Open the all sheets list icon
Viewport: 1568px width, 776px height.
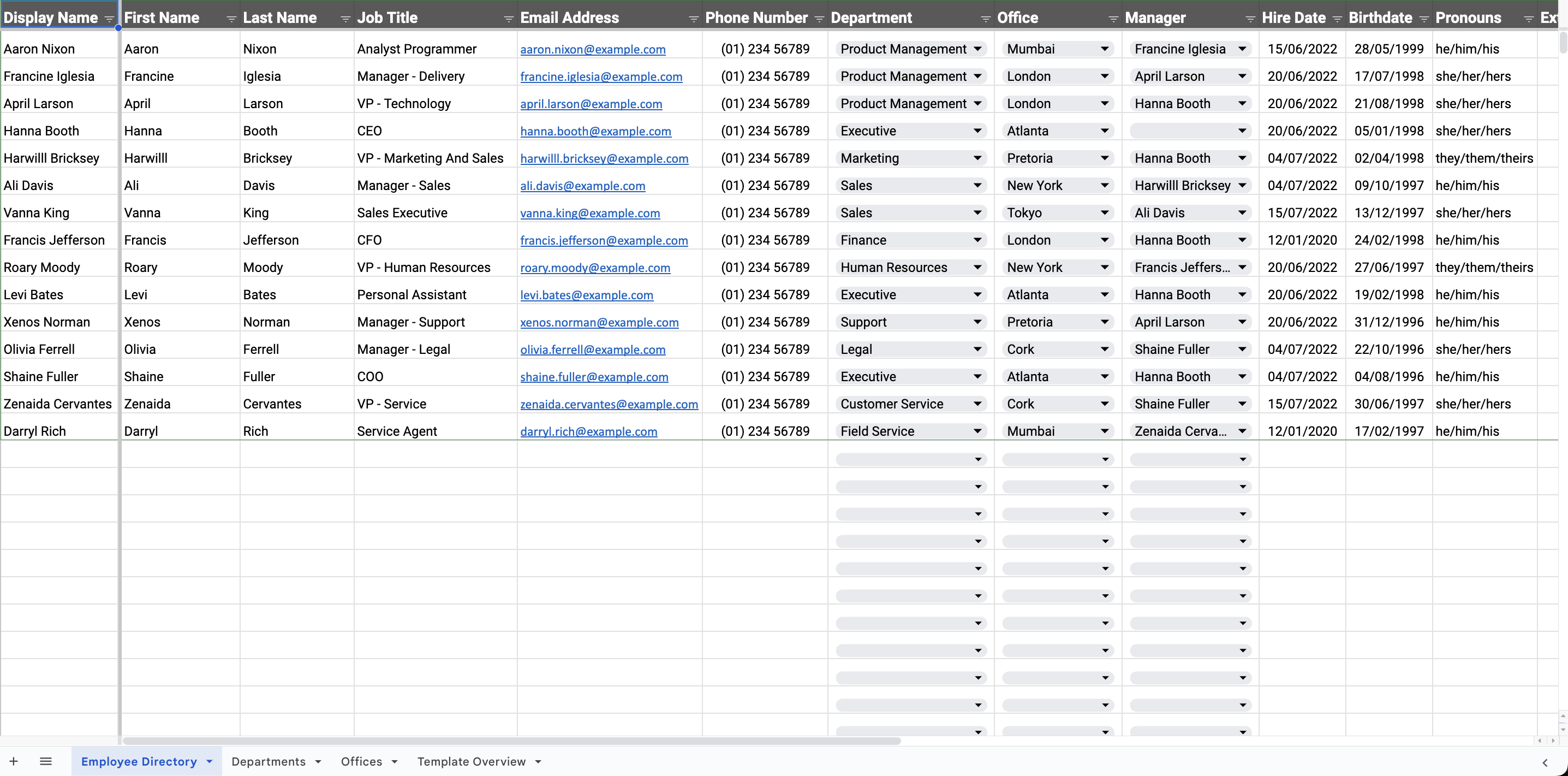[x=46, y=761]
